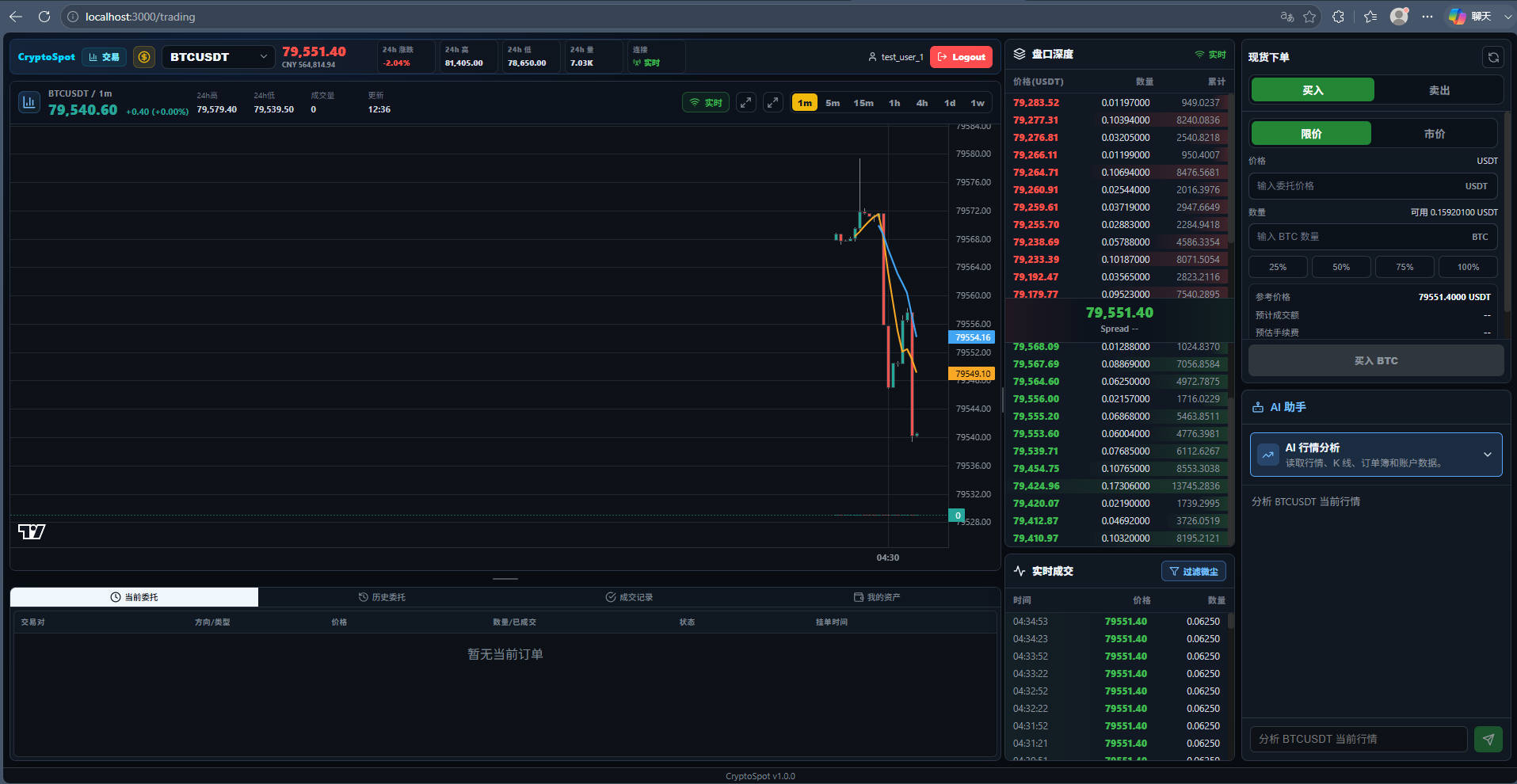Open the 当前委托 tab
Screen dimensions: 1517x784
pos(134,597)
